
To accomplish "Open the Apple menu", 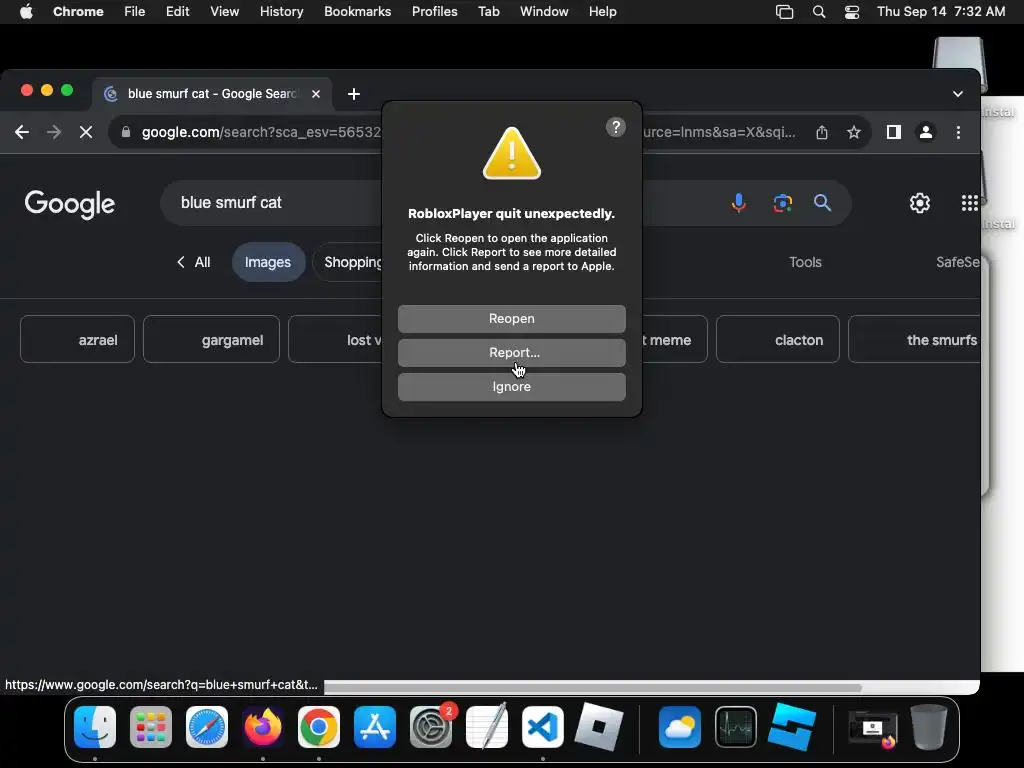I will click(26, 12).
